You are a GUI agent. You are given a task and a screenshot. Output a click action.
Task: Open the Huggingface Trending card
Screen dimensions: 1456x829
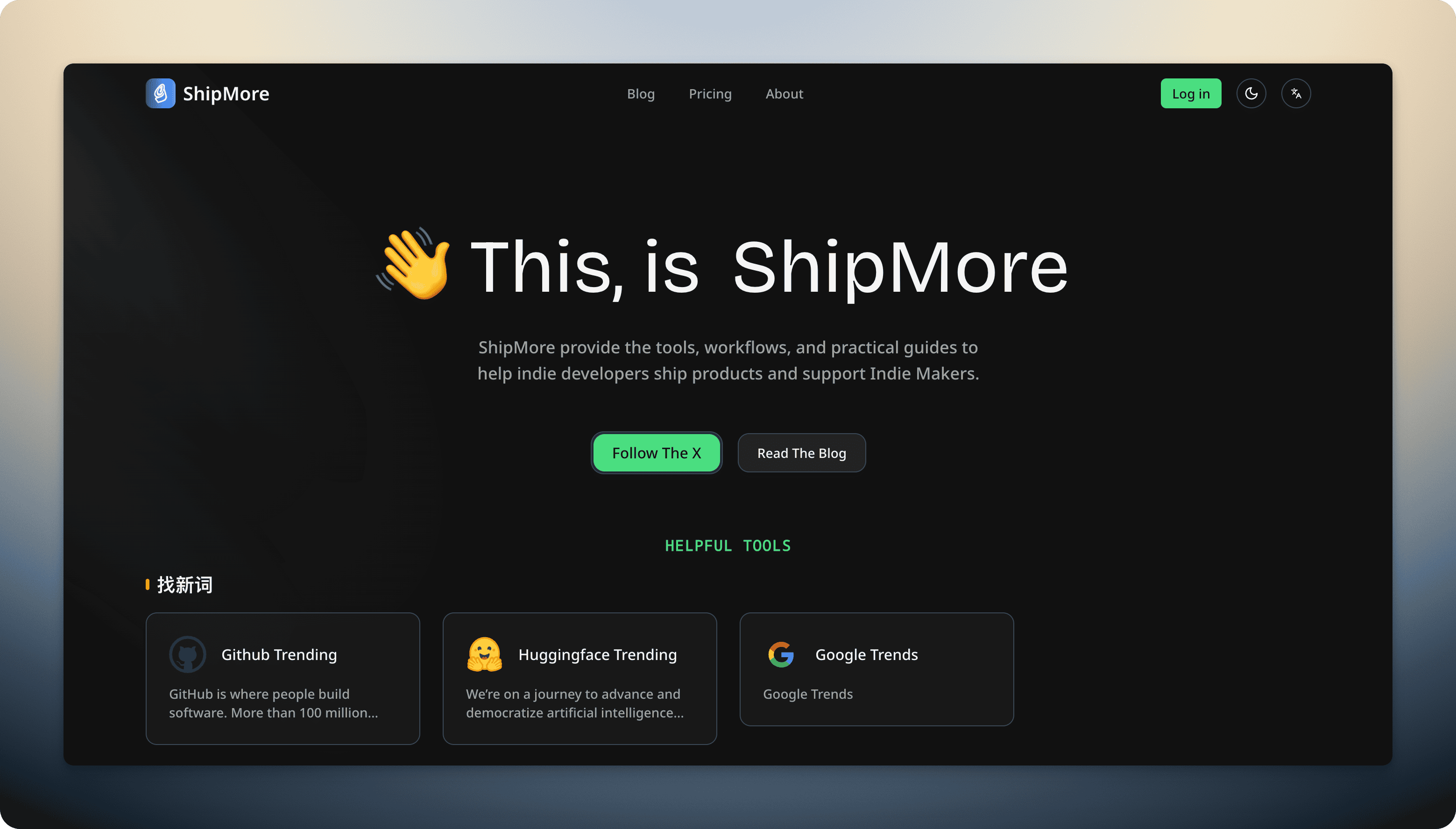click(x=579, y=679)
